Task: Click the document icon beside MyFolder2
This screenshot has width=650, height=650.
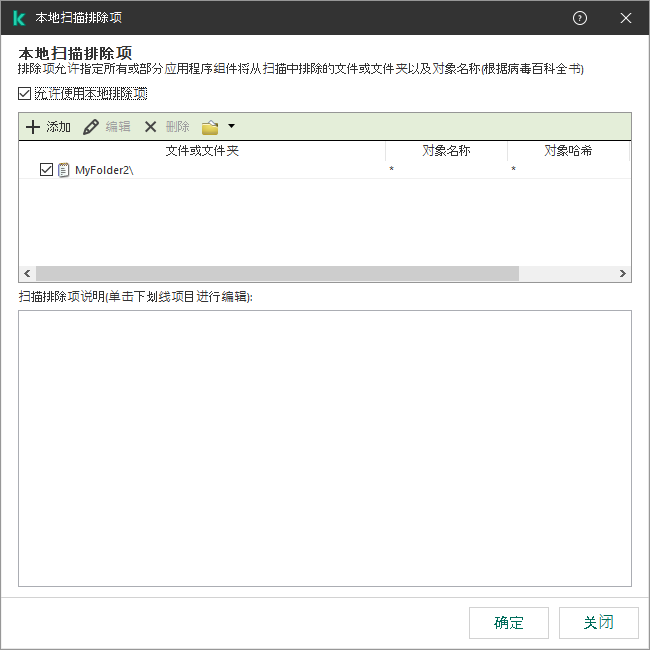Action: point(64,170)
